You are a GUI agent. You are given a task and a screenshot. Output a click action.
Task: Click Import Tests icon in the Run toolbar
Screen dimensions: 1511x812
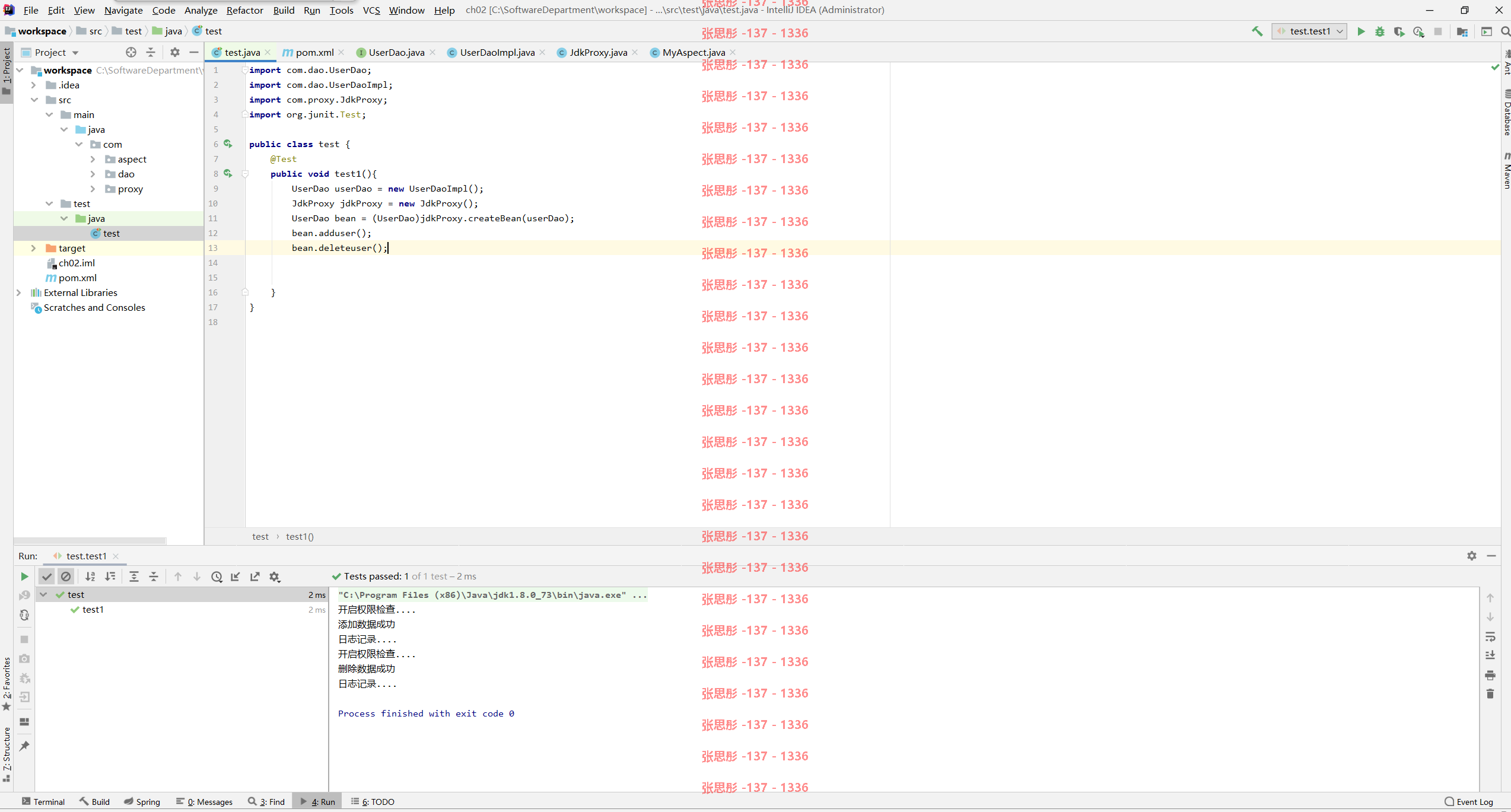236,577
